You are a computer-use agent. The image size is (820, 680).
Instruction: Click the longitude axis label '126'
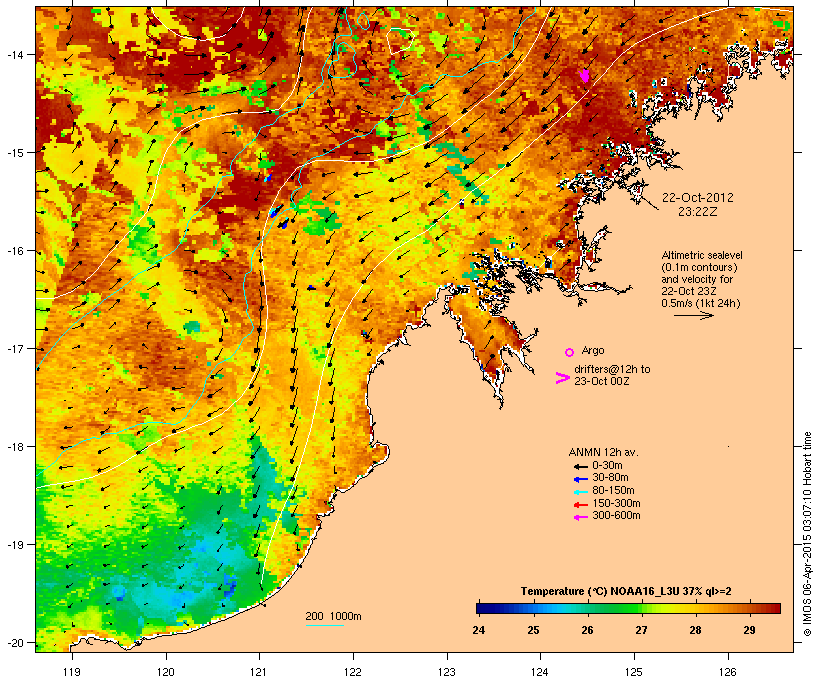tap(728, 672)
